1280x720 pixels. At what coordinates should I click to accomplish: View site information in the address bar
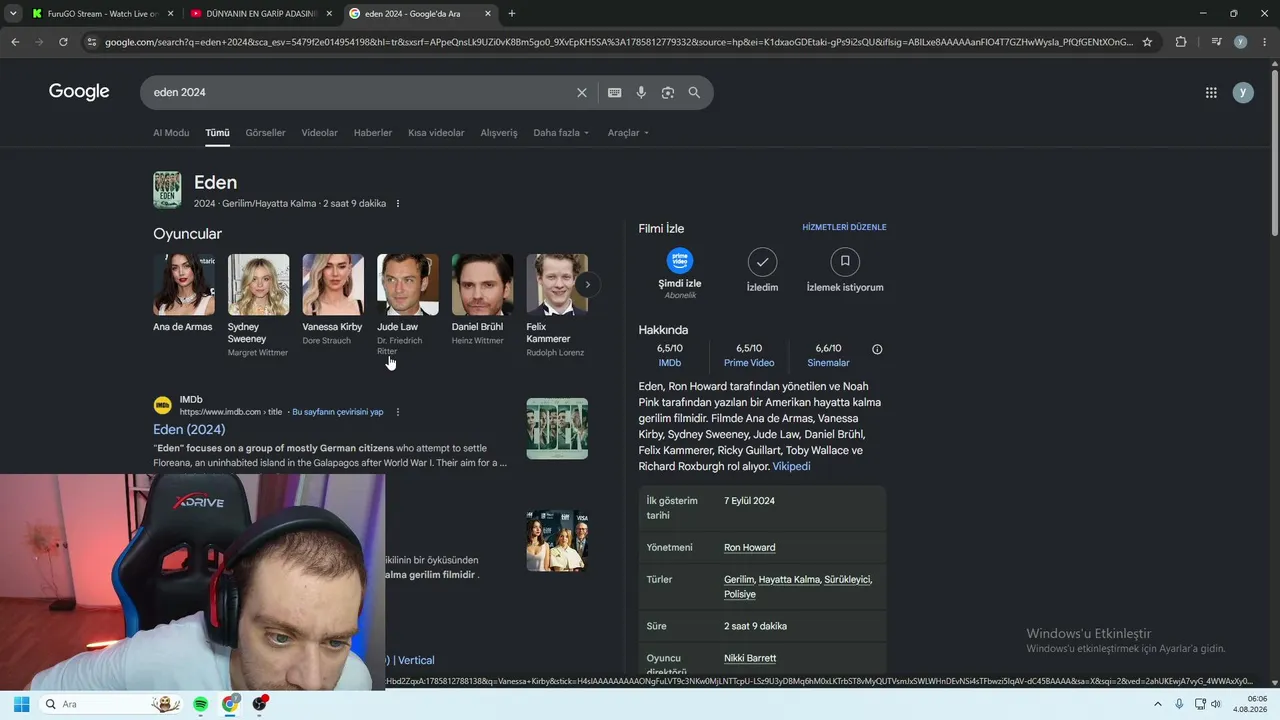92,42
